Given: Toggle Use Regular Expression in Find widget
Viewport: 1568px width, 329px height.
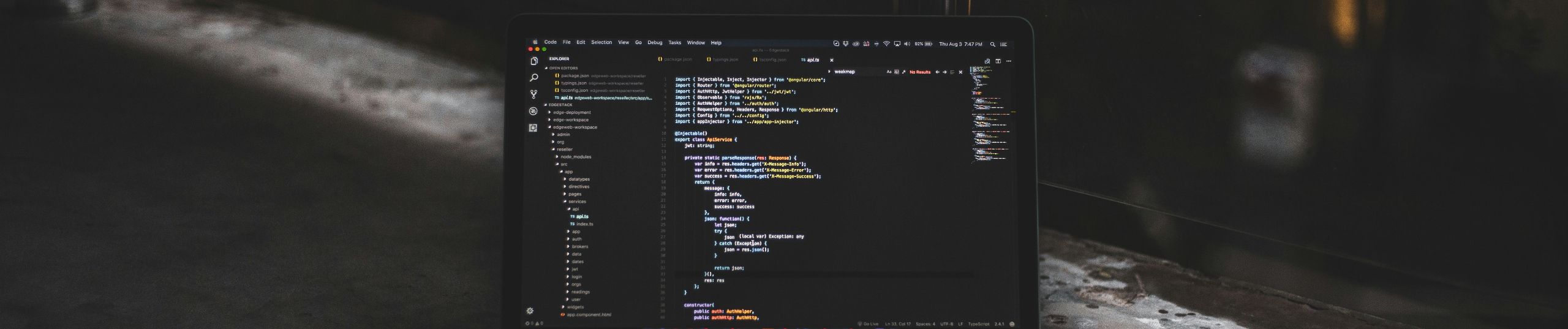Looking at the screenshot, I should point(903,72).
